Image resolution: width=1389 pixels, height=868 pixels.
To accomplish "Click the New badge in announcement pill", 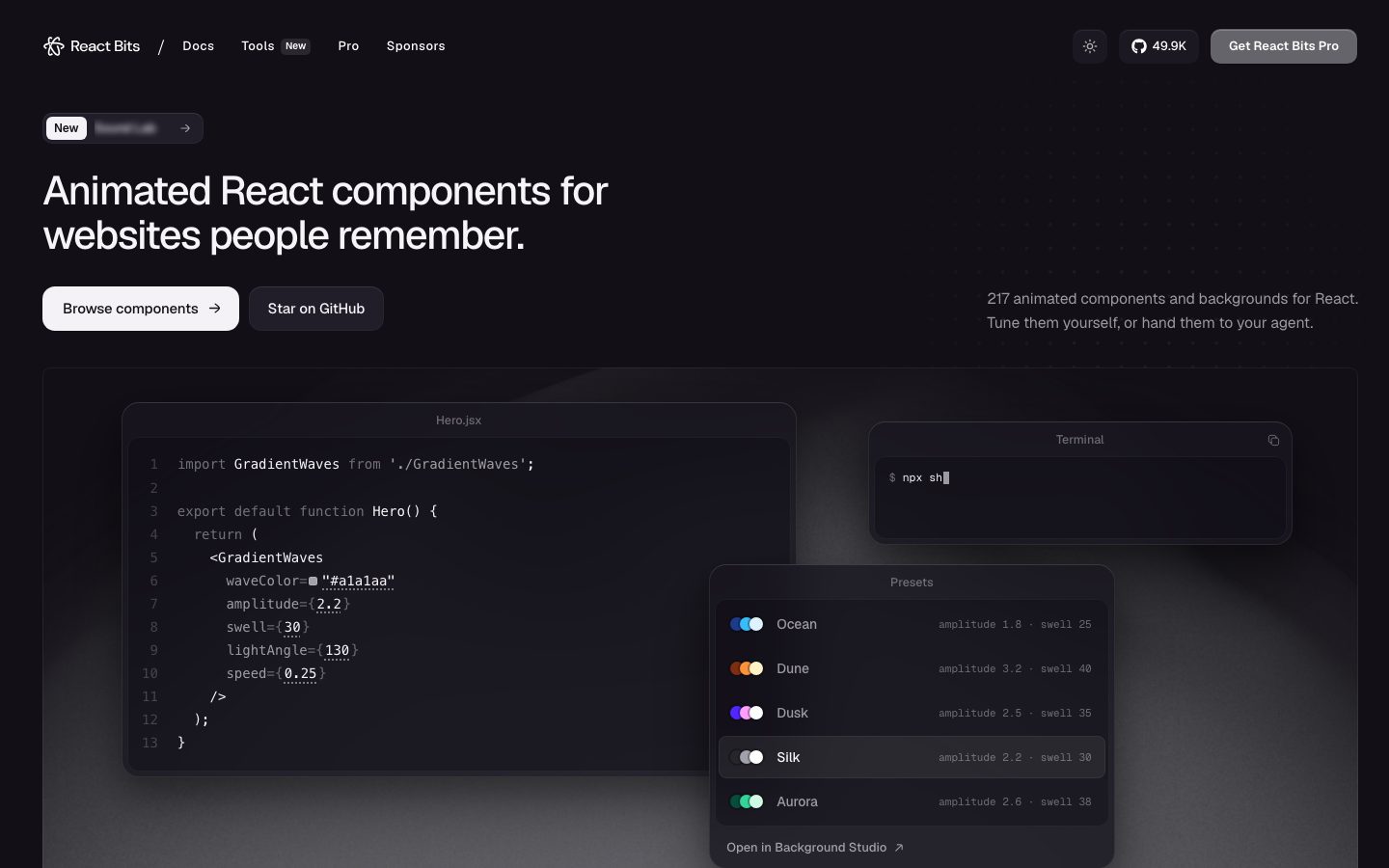I will [x=67, y=128].
